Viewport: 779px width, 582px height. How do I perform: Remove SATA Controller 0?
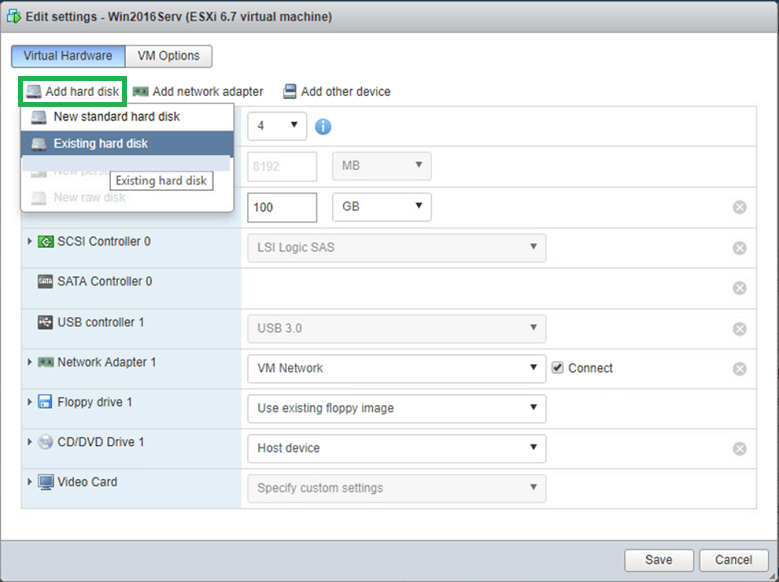739,288
